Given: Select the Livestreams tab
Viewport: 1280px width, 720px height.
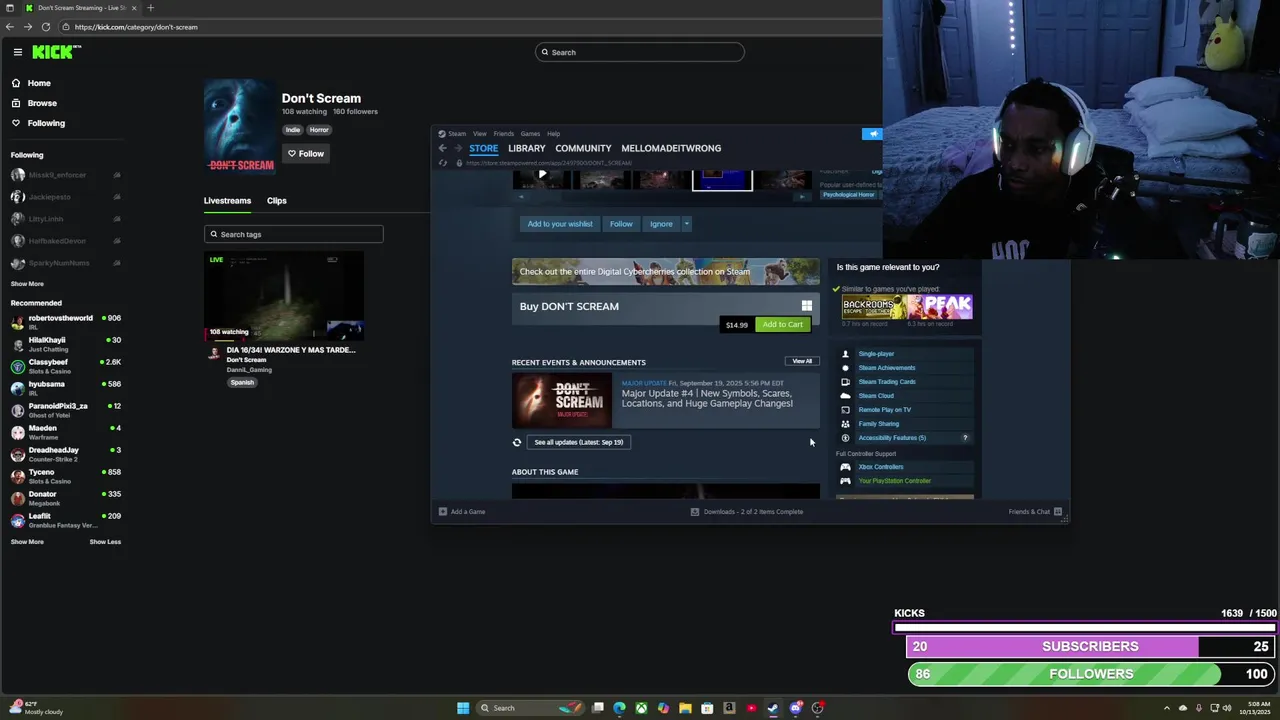Looking at the screenshot, I should (x=227, y=201).
